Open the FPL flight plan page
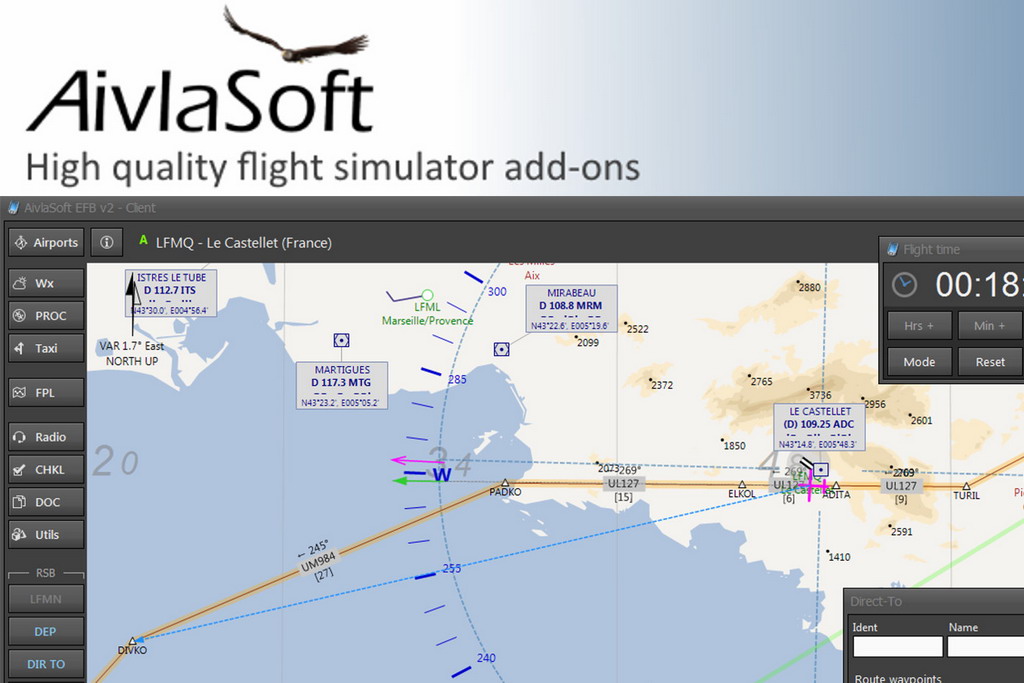 [45, 393]
